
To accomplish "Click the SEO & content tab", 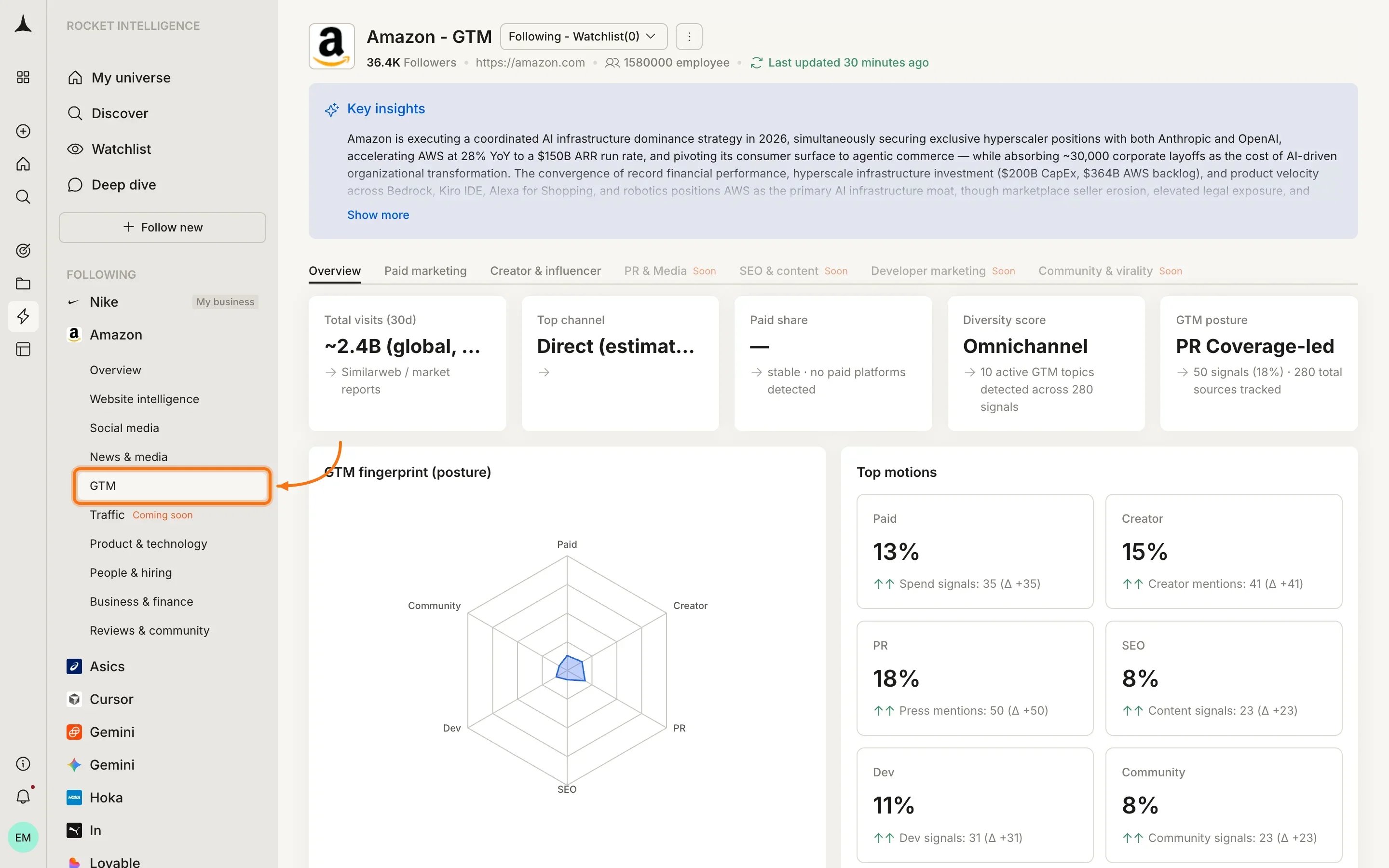I will click(x=793, y=271).
